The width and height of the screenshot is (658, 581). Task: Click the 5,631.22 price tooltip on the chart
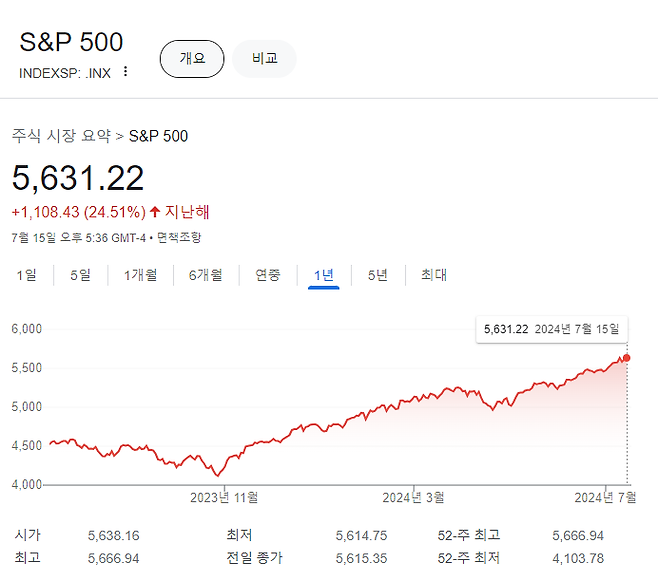pyautogui.click(x=552, y=329)
